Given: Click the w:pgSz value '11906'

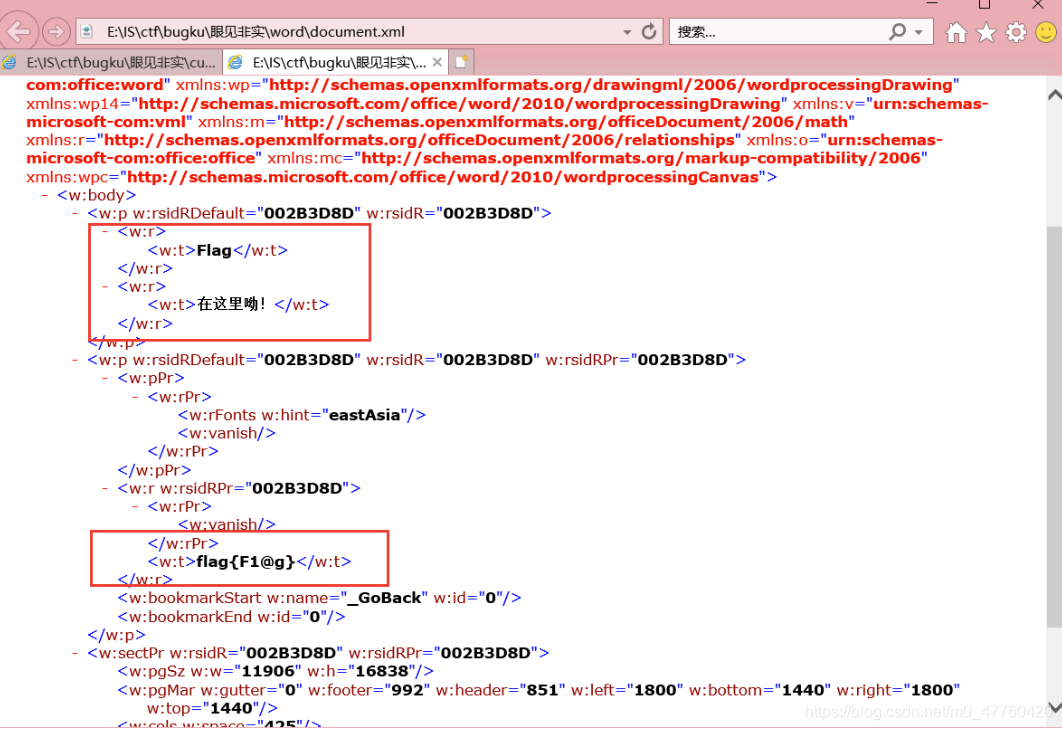Looking at the screenshot, I should (x=268, y=671).
